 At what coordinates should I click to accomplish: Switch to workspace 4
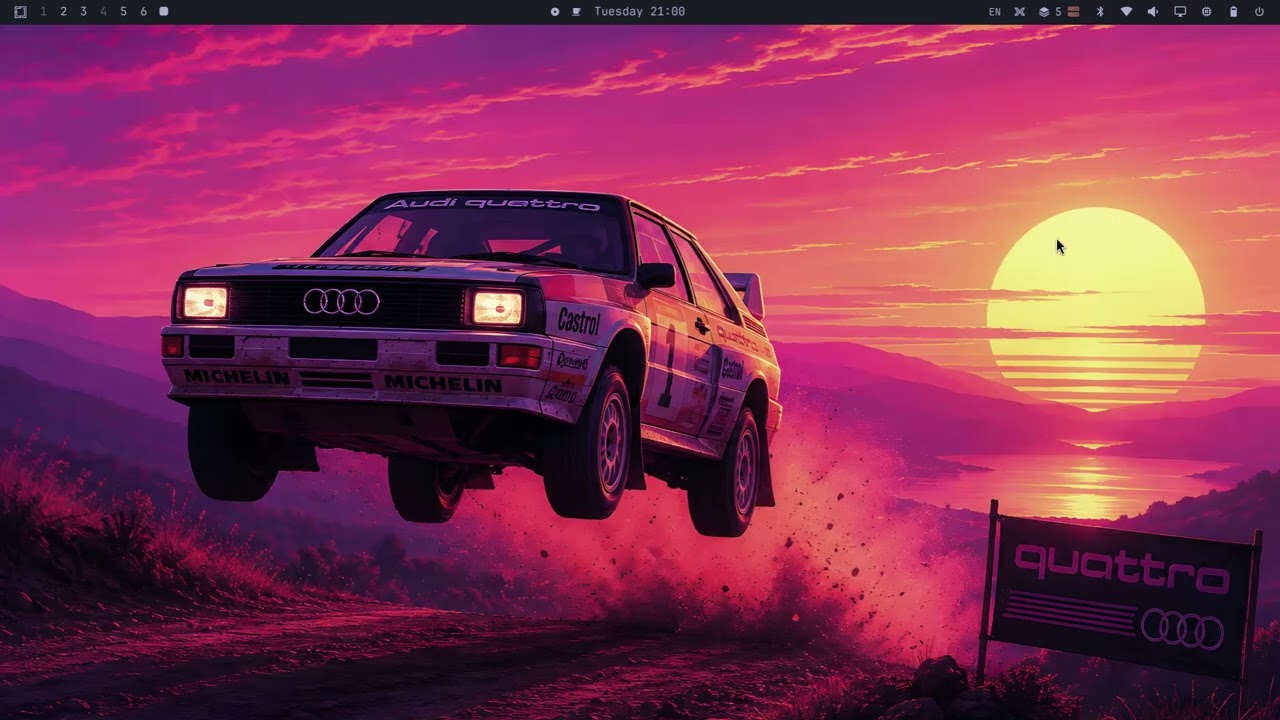tap(103, 12)
